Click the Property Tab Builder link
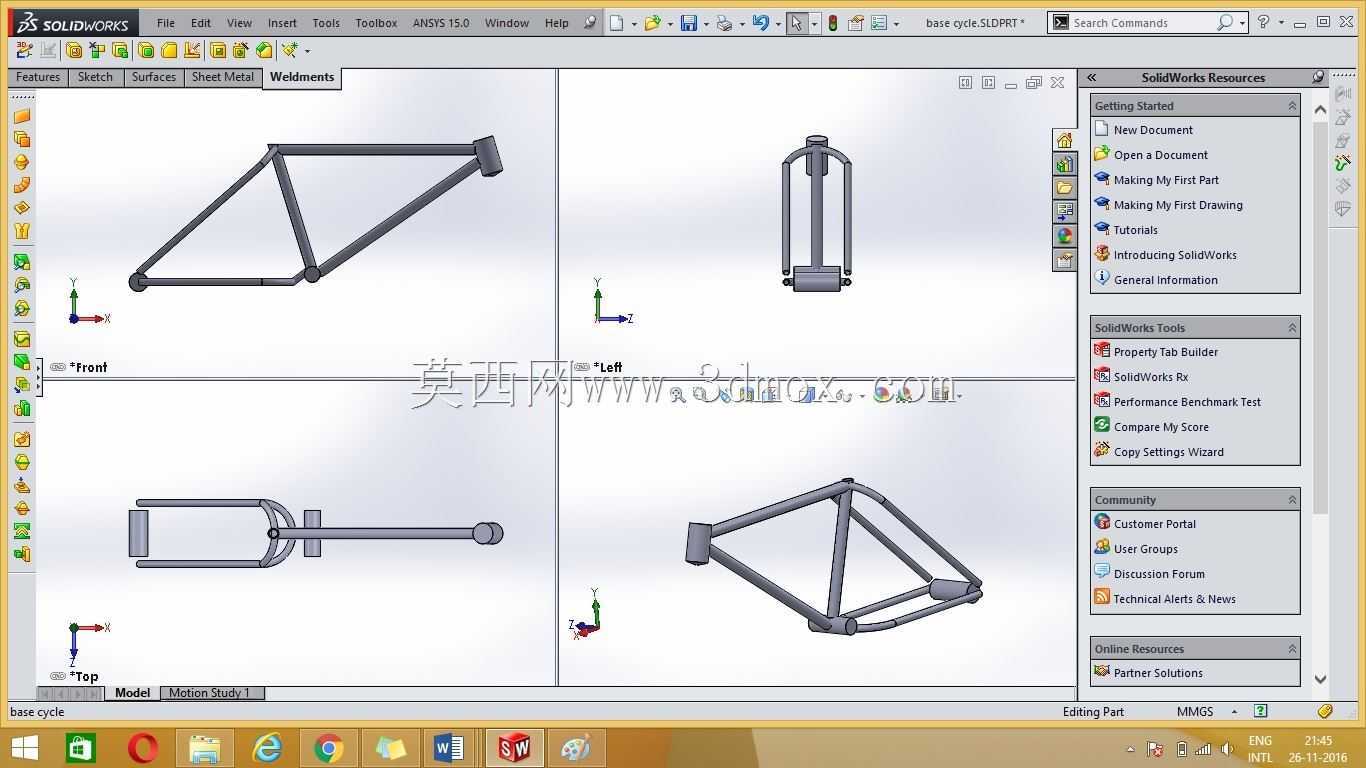Image resolution: width=1366 pixels, height=768 pixels. point(1166,352)
